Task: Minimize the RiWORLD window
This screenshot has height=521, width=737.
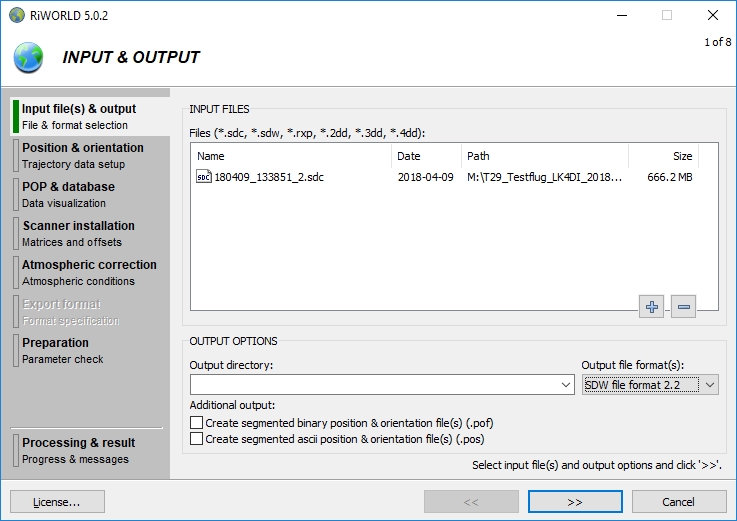Action: [622, 15]
